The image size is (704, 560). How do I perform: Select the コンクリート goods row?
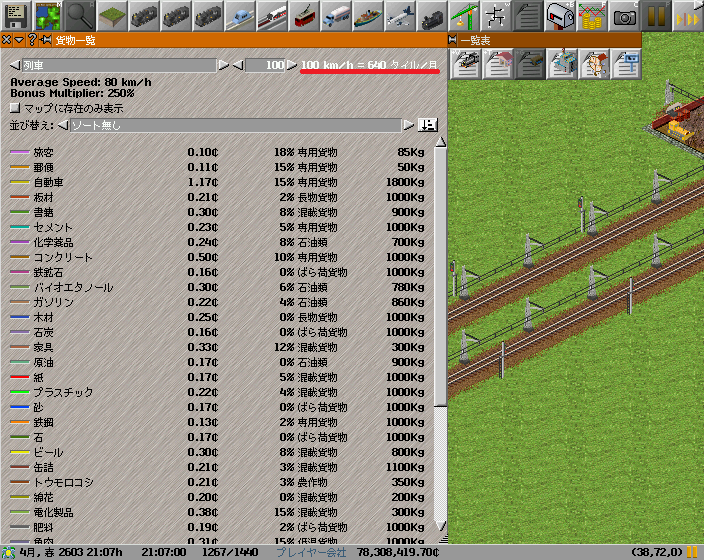218,257
